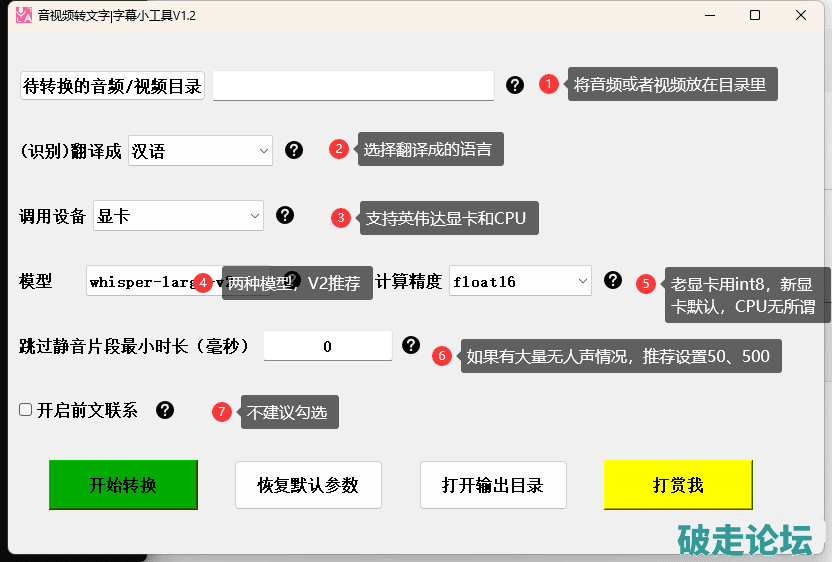Click the audio/video directory path text field
This screenshot has height=562, width=832.
353,86
